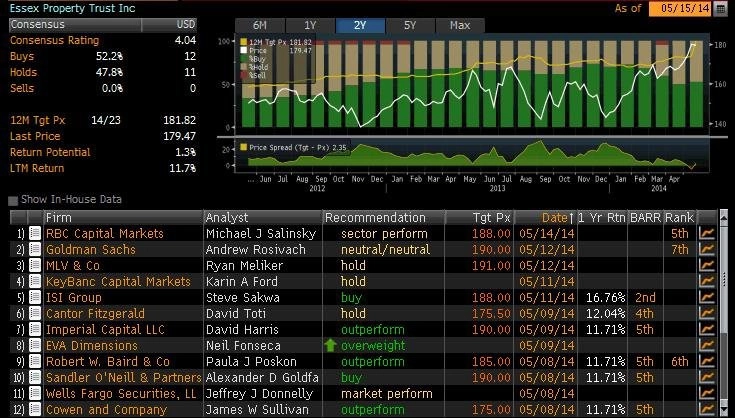
Task: Show chart for Cantor Fitzgerald row
Action: (x=706, y=313)
